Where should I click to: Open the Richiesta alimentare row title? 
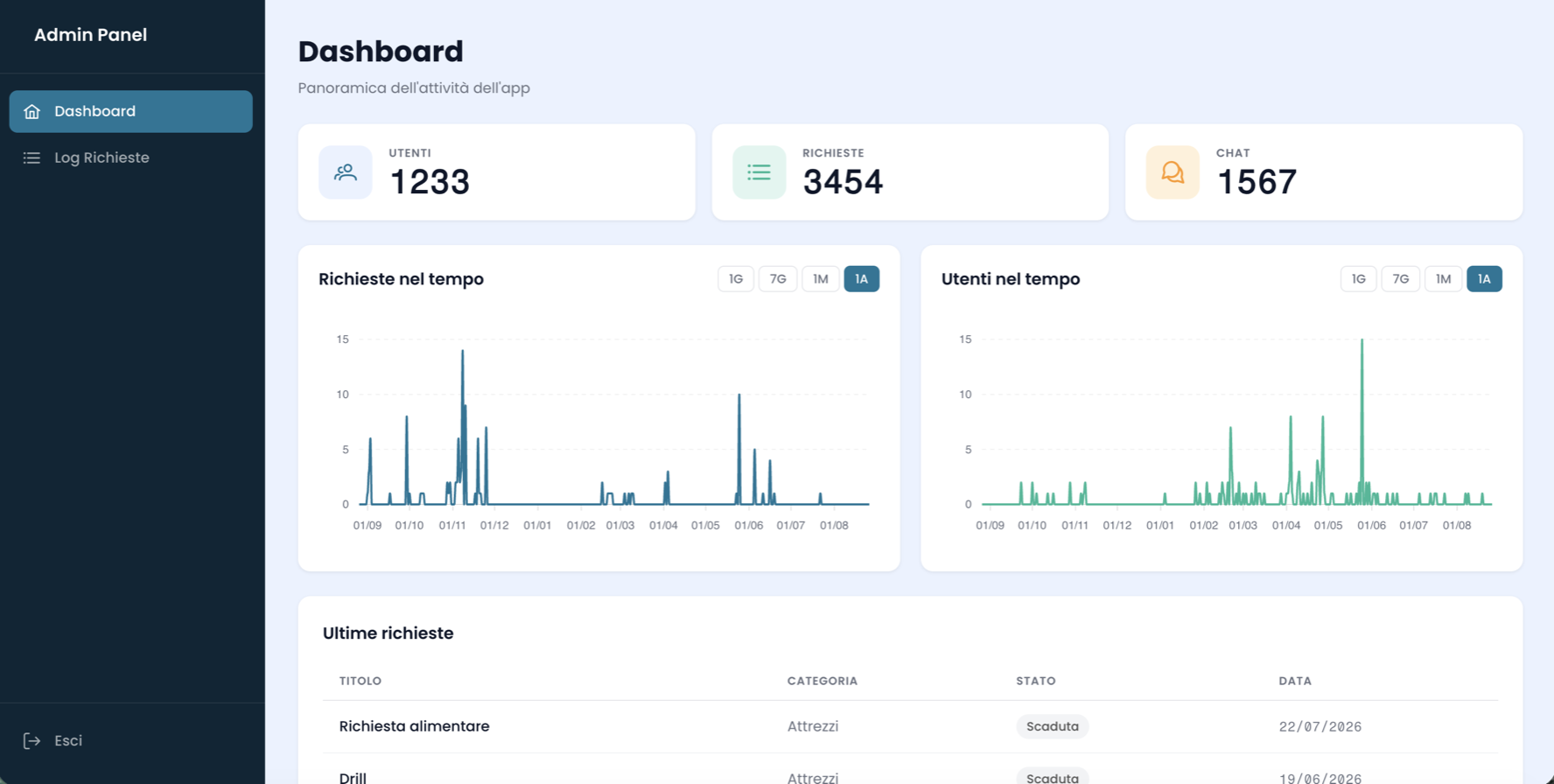[x=414, y=726]
